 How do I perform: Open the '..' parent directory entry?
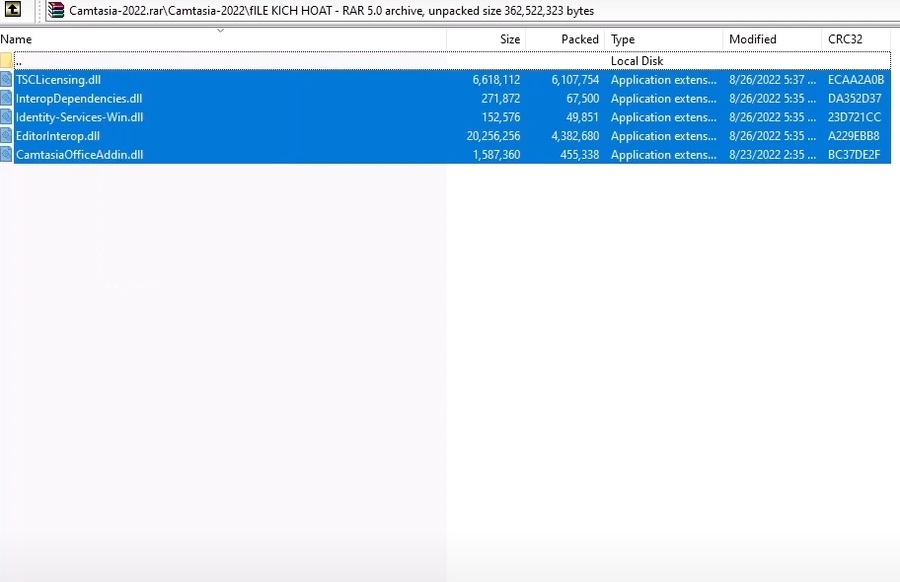pyautogui.click(x=20, y=60)
